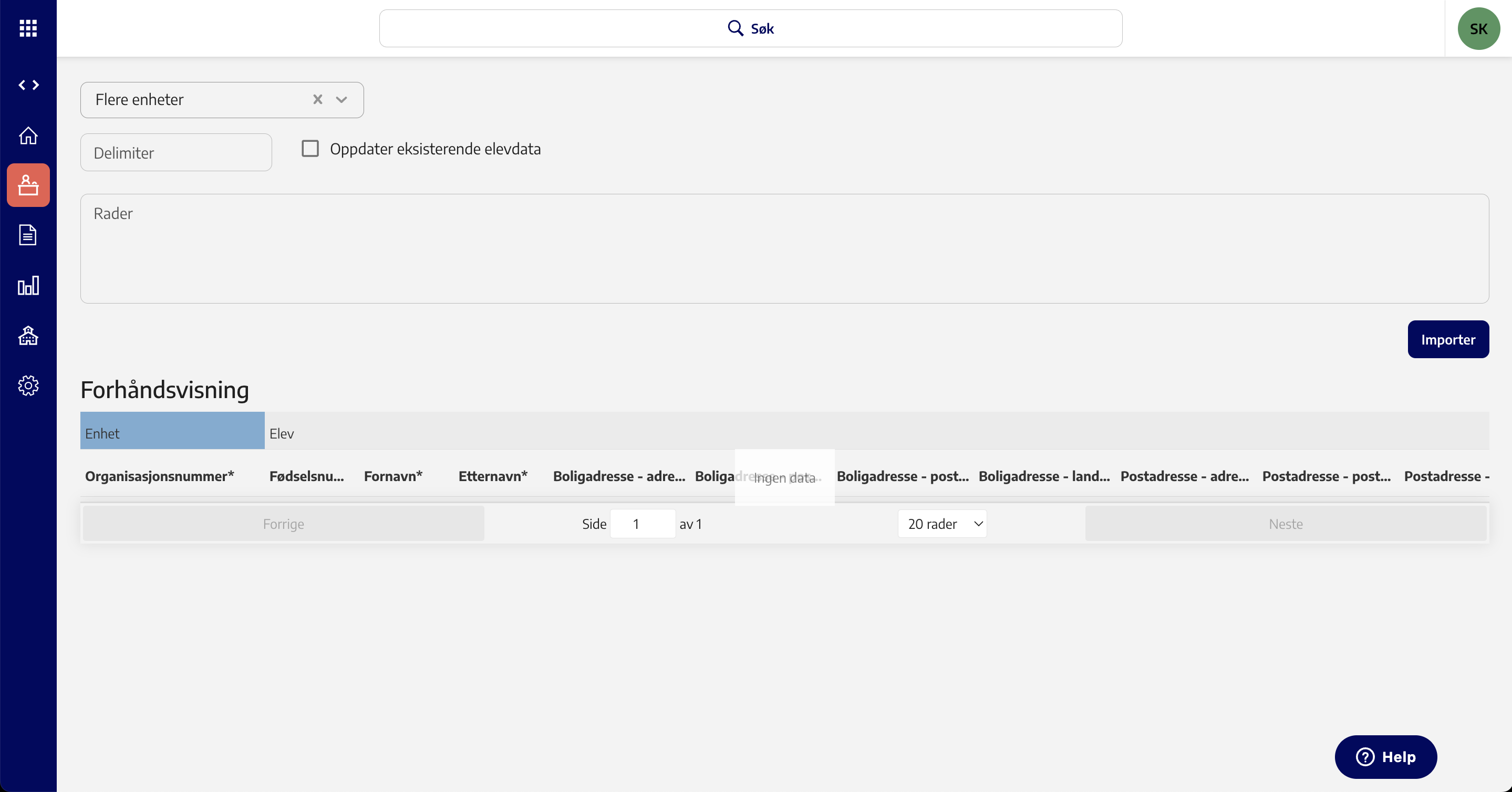
Task: Toggle the sidebar with the expand arrows icon
Action: [x=28, y=85]
